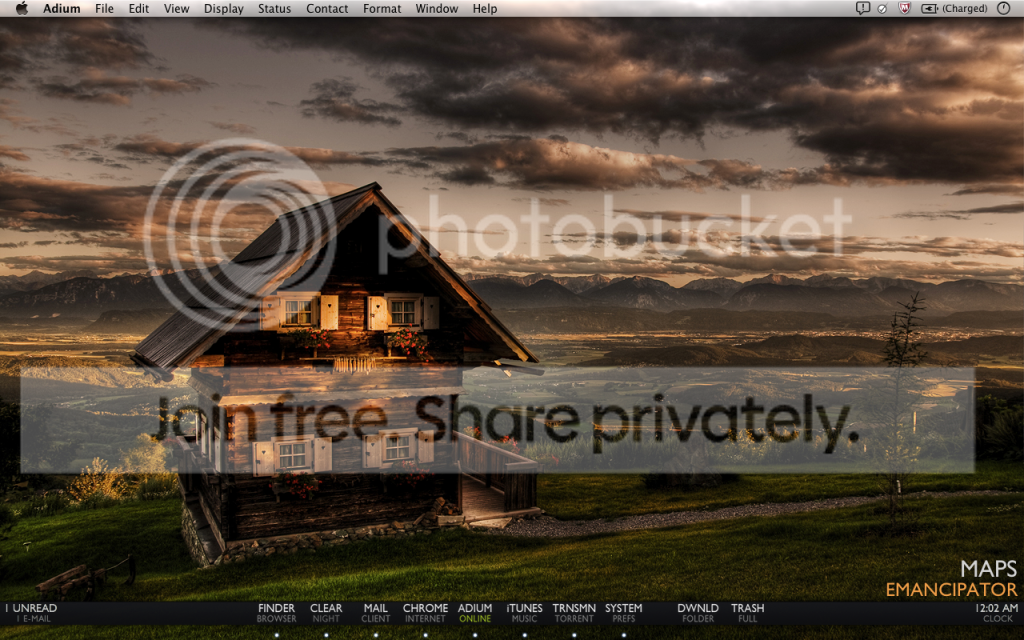Open the View menu

click(x=176, y=8)
